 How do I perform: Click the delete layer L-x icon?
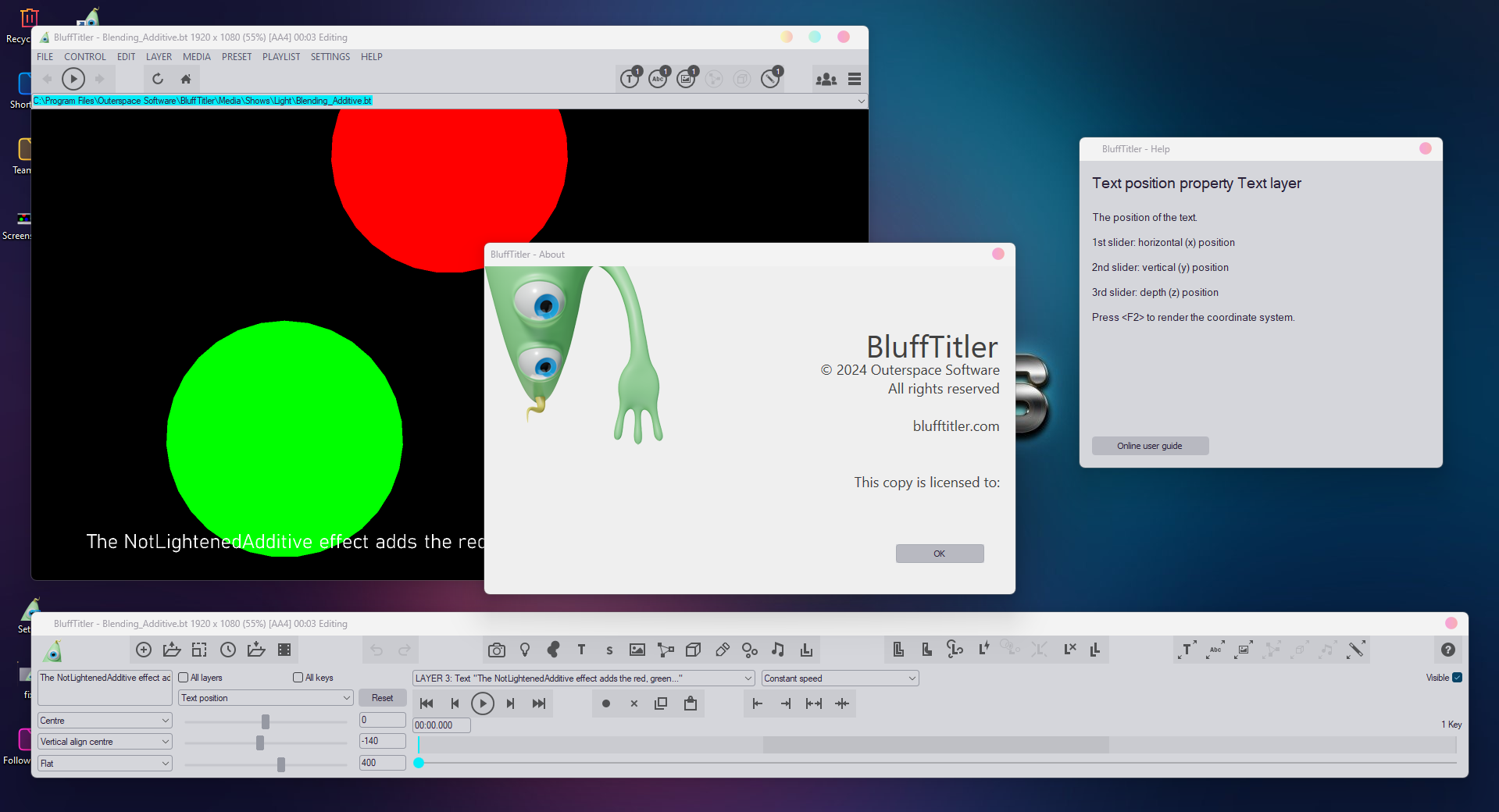click(1070, 649)
